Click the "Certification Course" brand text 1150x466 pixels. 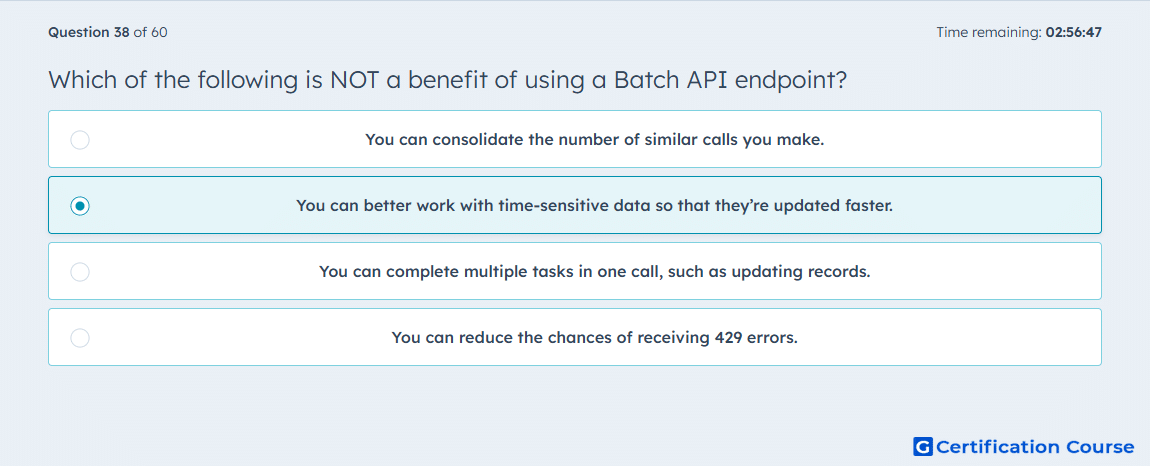[1035, 447]
